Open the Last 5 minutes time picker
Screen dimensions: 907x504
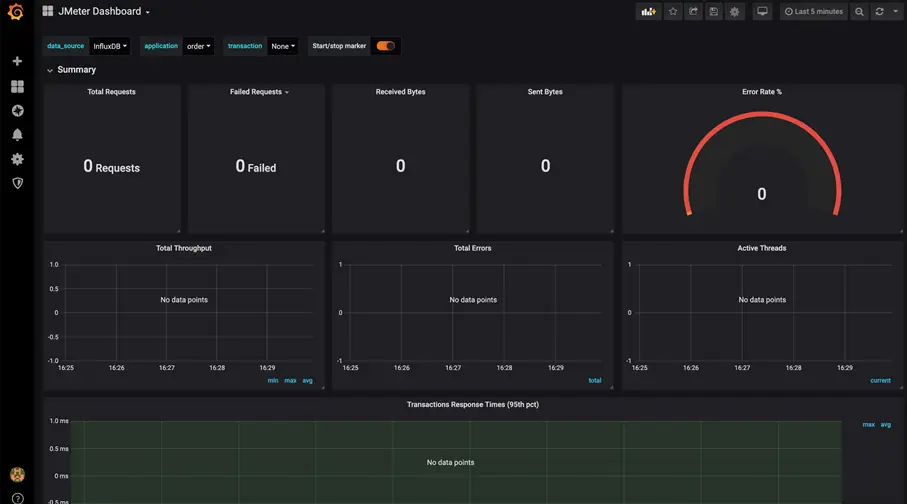click(x=814, y=12)
